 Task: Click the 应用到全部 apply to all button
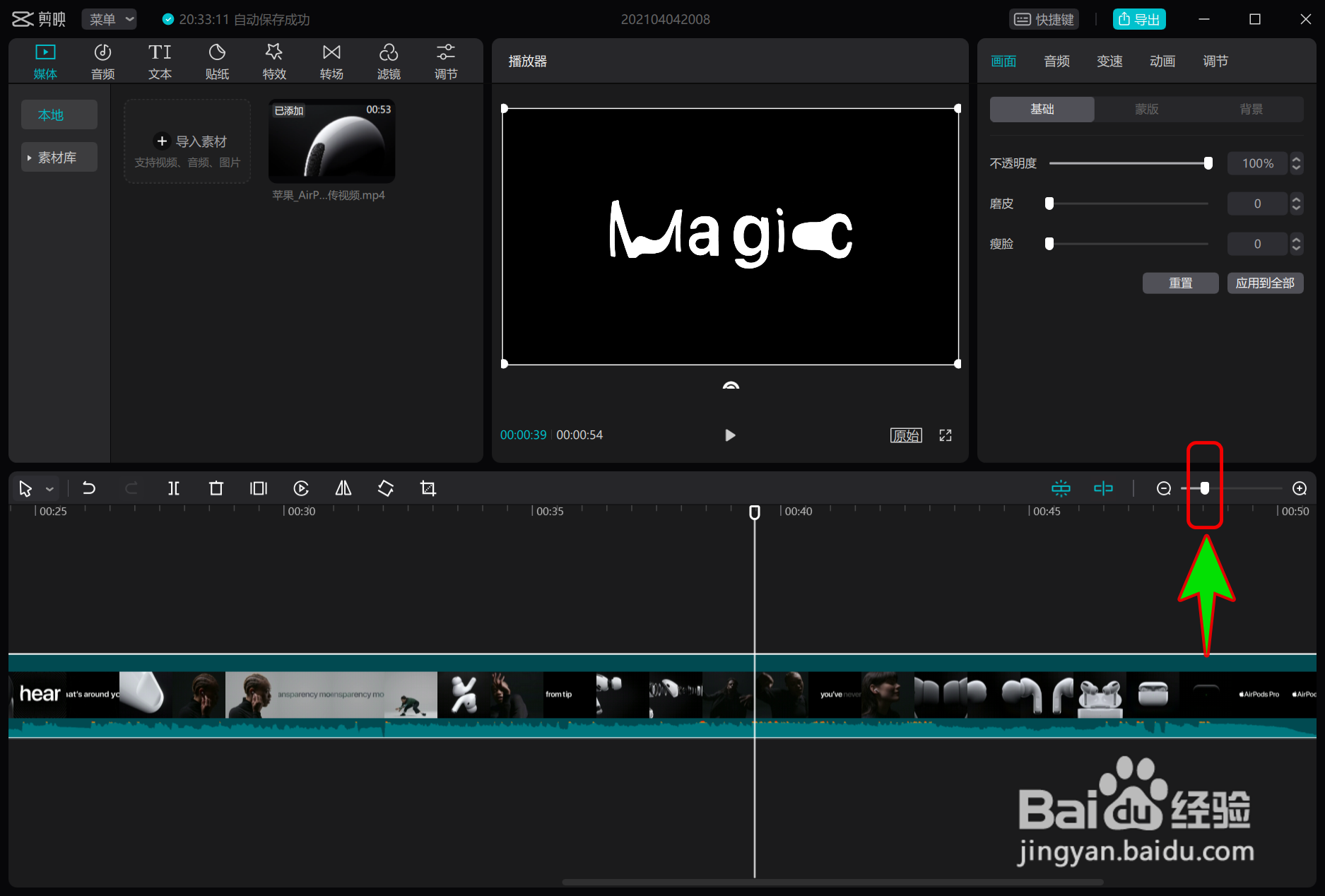click(x=1265, y=283)
